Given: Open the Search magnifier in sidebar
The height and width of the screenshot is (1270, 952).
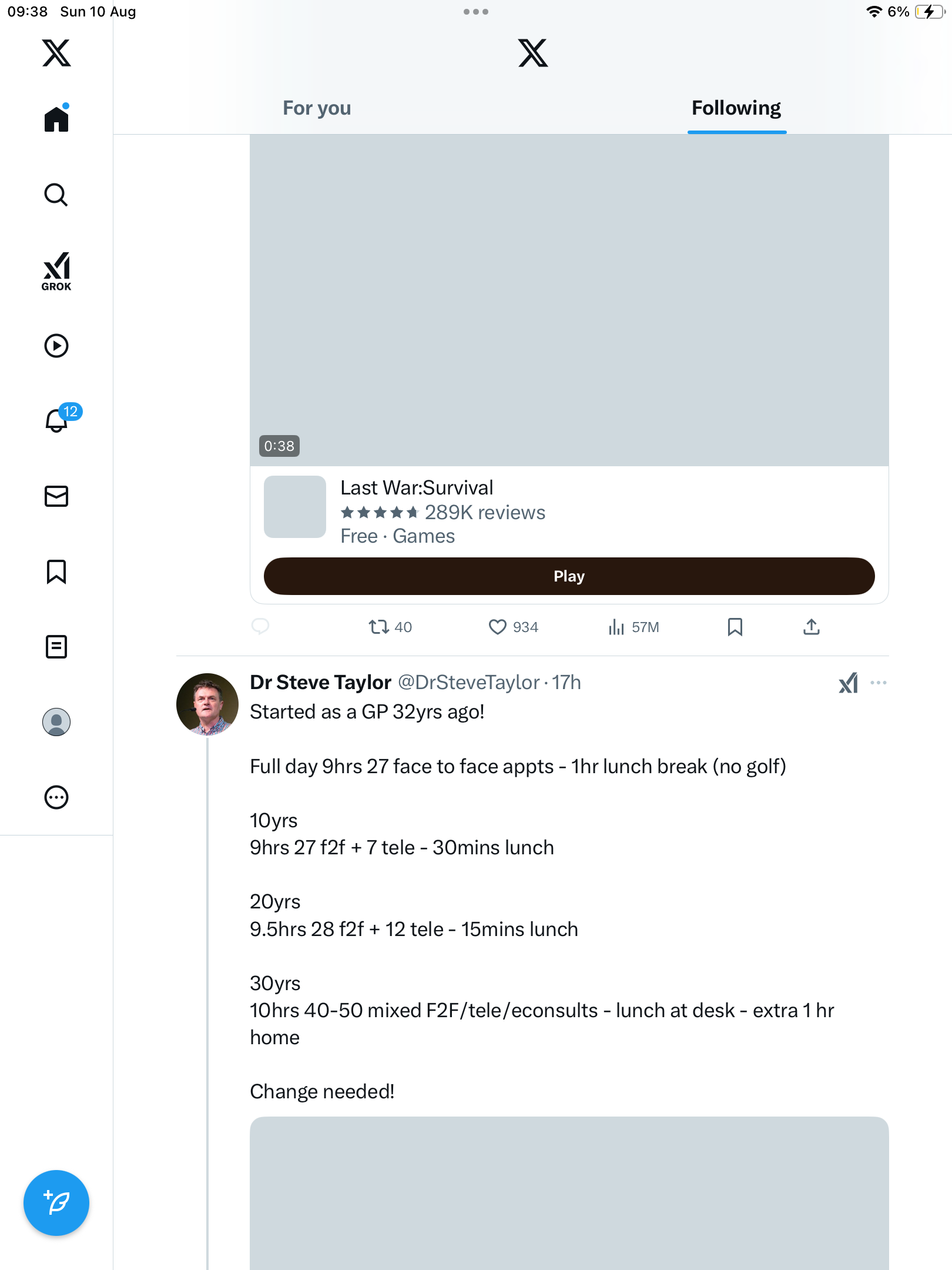Looking at the screenshot, I should tap(56, 195).
